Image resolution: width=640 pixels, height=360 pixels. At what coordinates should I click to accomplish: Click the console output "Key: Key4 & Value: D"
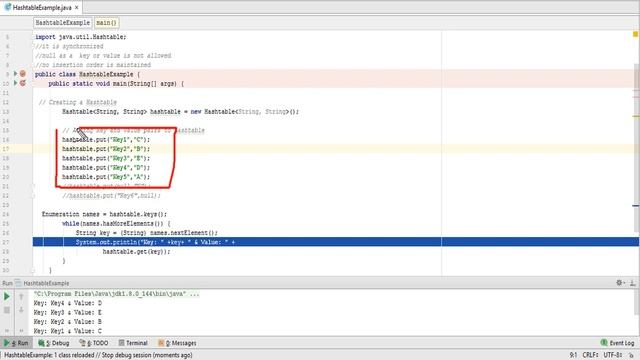click(x=68, y=303)
